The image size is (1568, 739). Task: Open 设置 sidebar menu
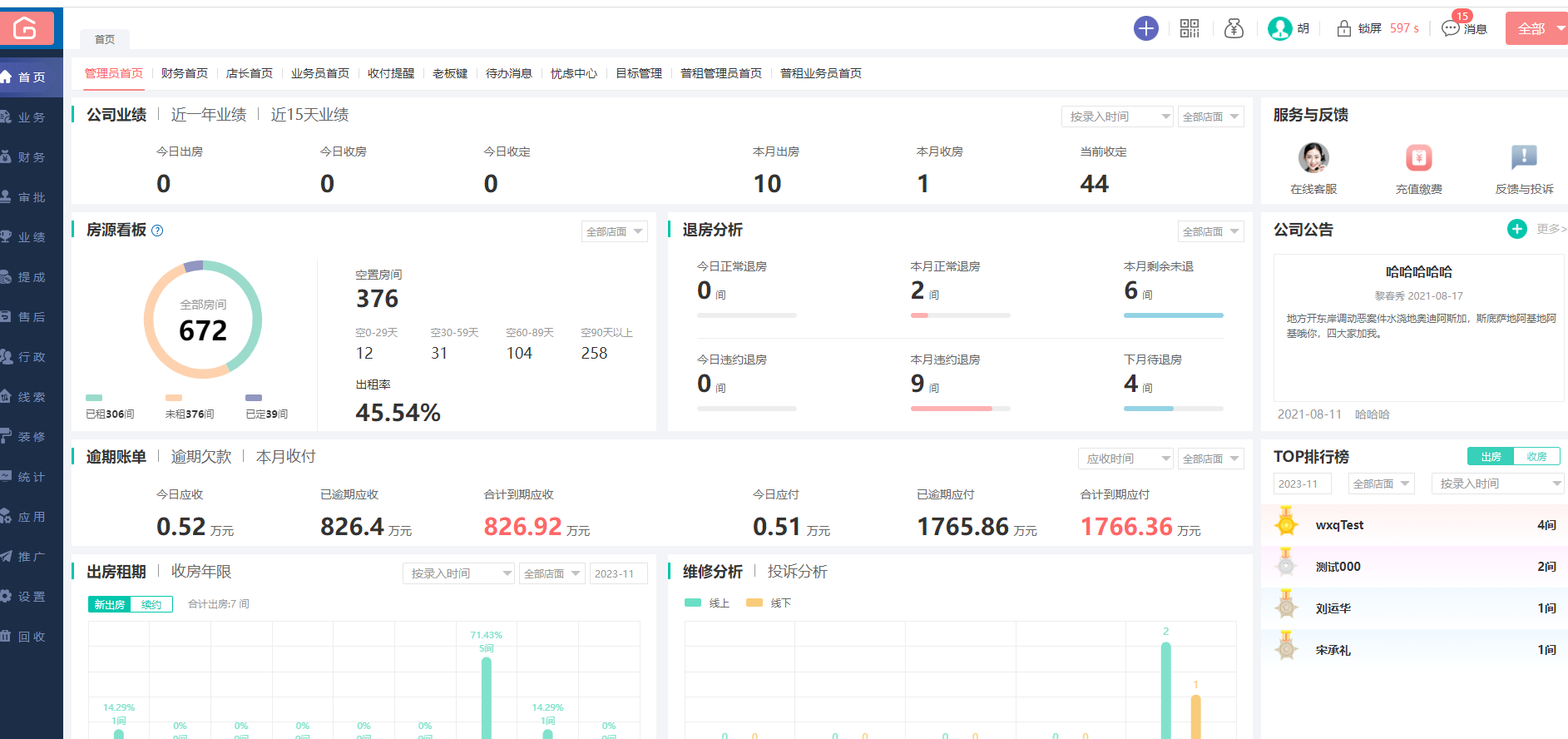point(32,597)
